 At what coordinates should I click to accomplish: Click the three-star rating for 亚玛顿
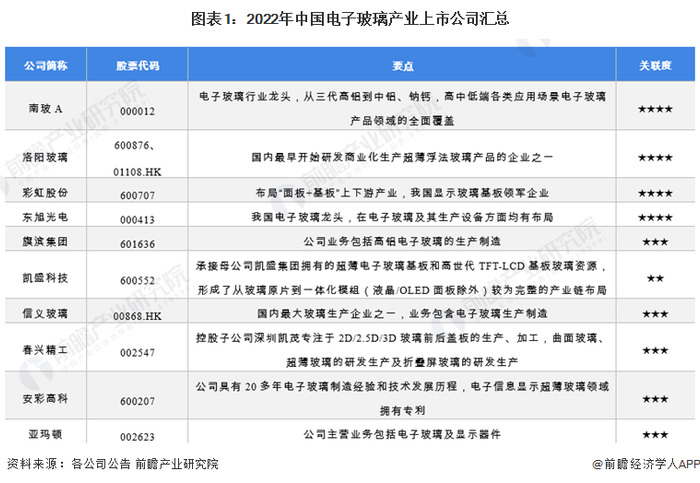655,435
